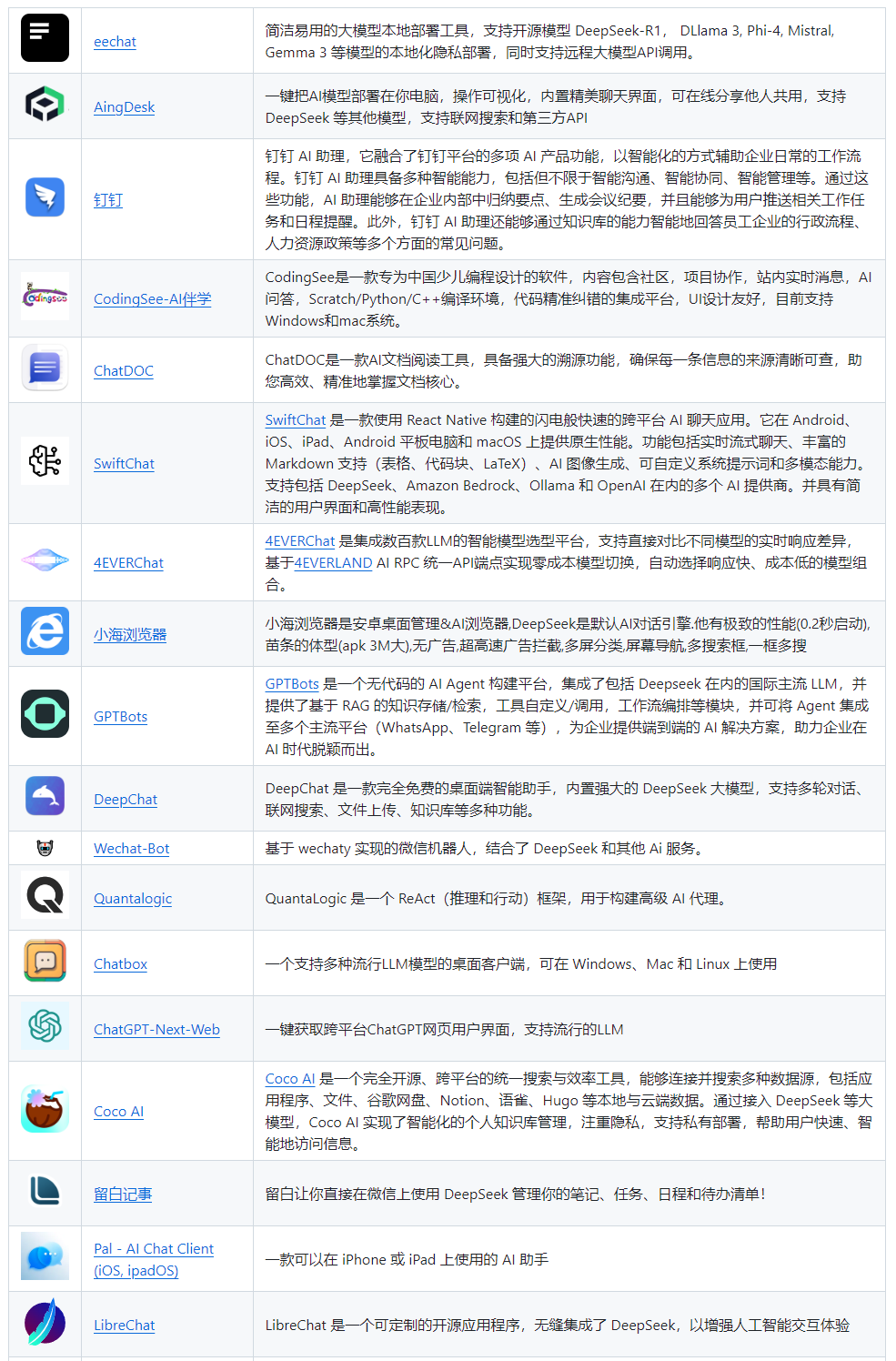Open the Coco AI link in name column

pyautogui.click(x=118, y=1112)
